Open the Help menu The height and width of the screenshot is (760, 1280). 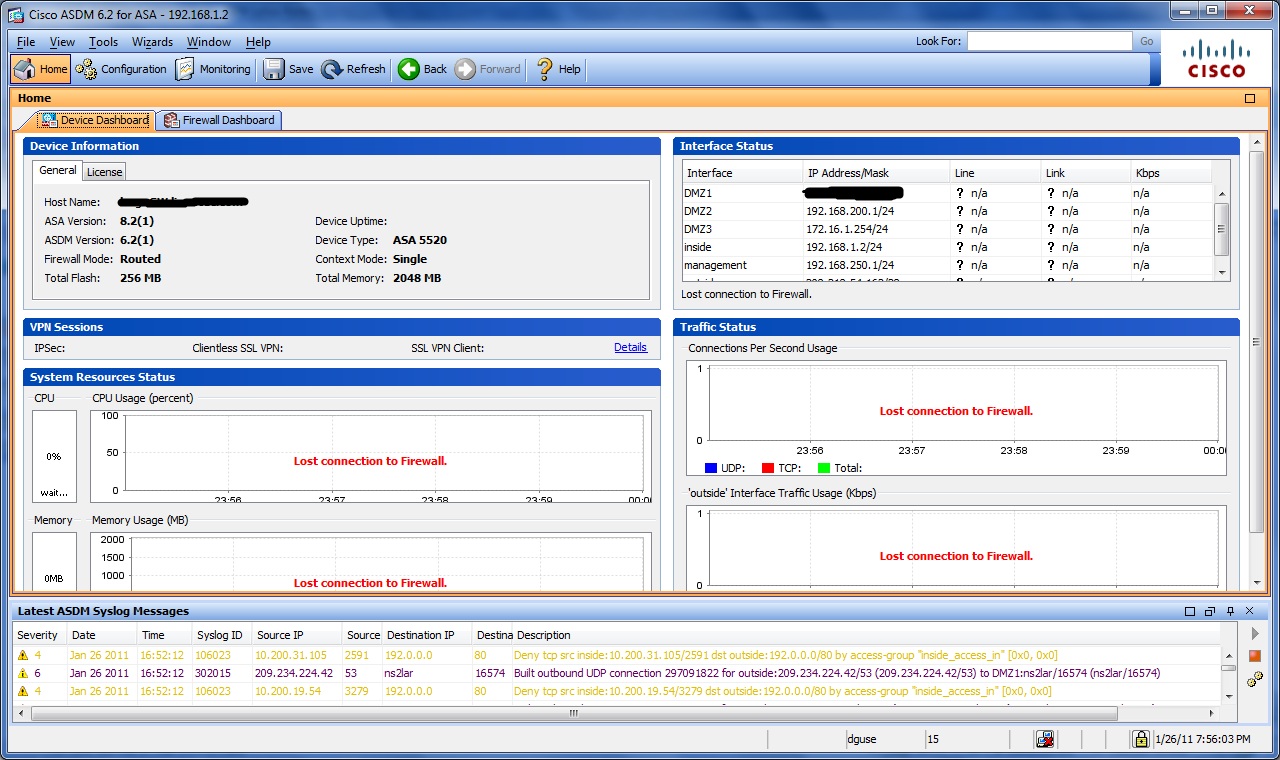[258, 42]
